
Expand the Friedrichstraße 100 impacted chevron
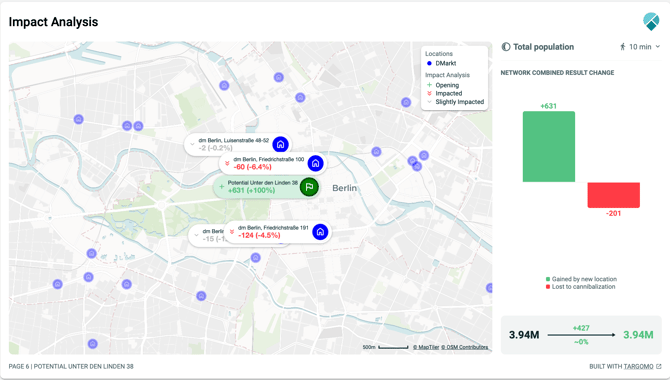[x=227, y=163]
